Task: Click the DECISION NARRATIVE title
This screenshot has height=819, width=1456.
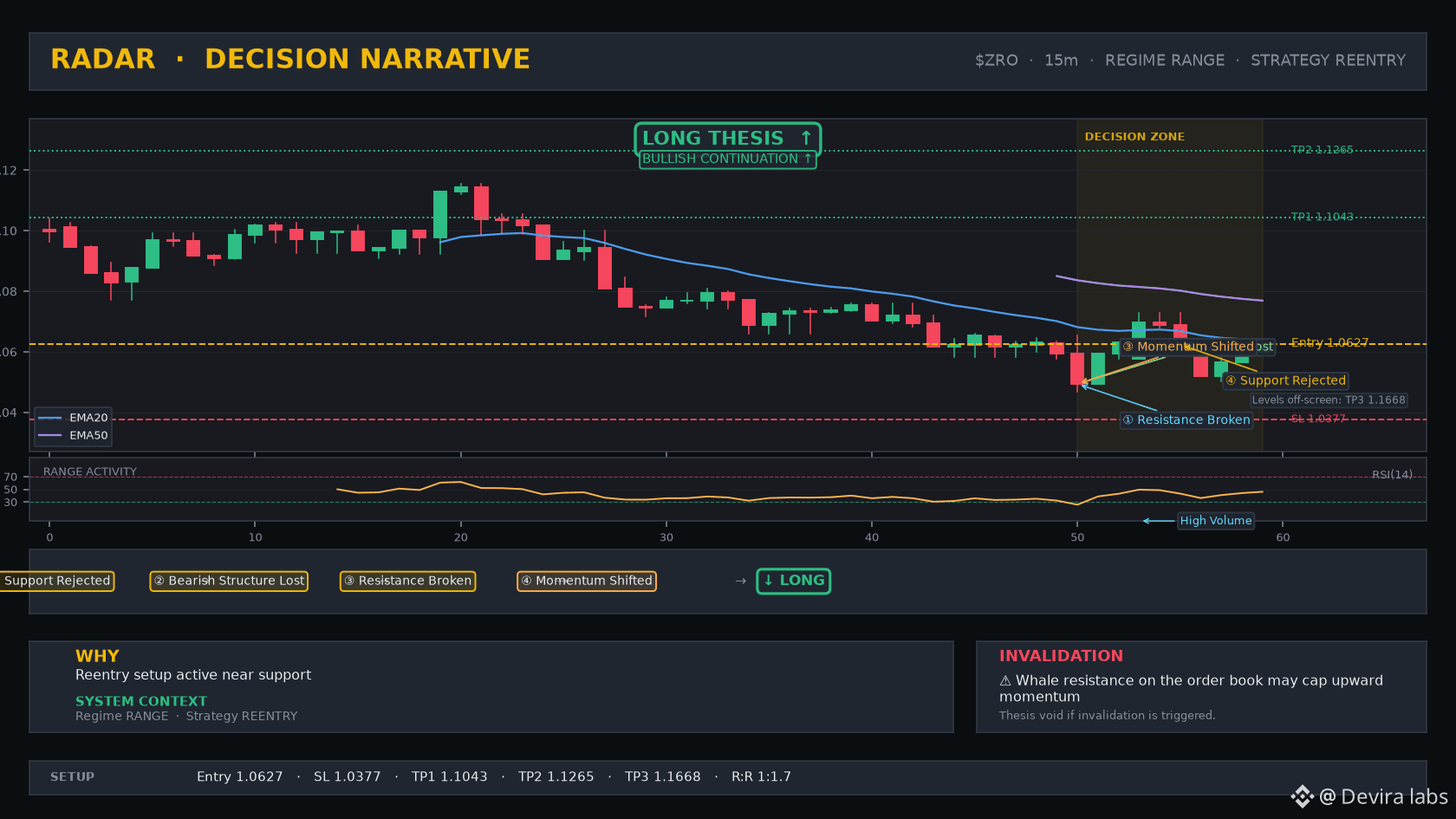Action: pyautogui.click(x=367, y=59)
